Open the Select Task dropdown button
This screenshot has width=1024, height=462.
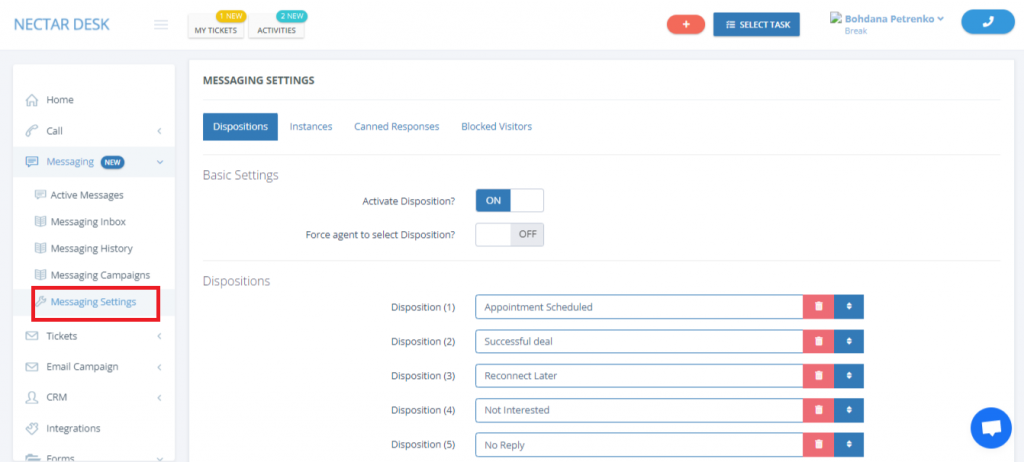coord(756,25)
